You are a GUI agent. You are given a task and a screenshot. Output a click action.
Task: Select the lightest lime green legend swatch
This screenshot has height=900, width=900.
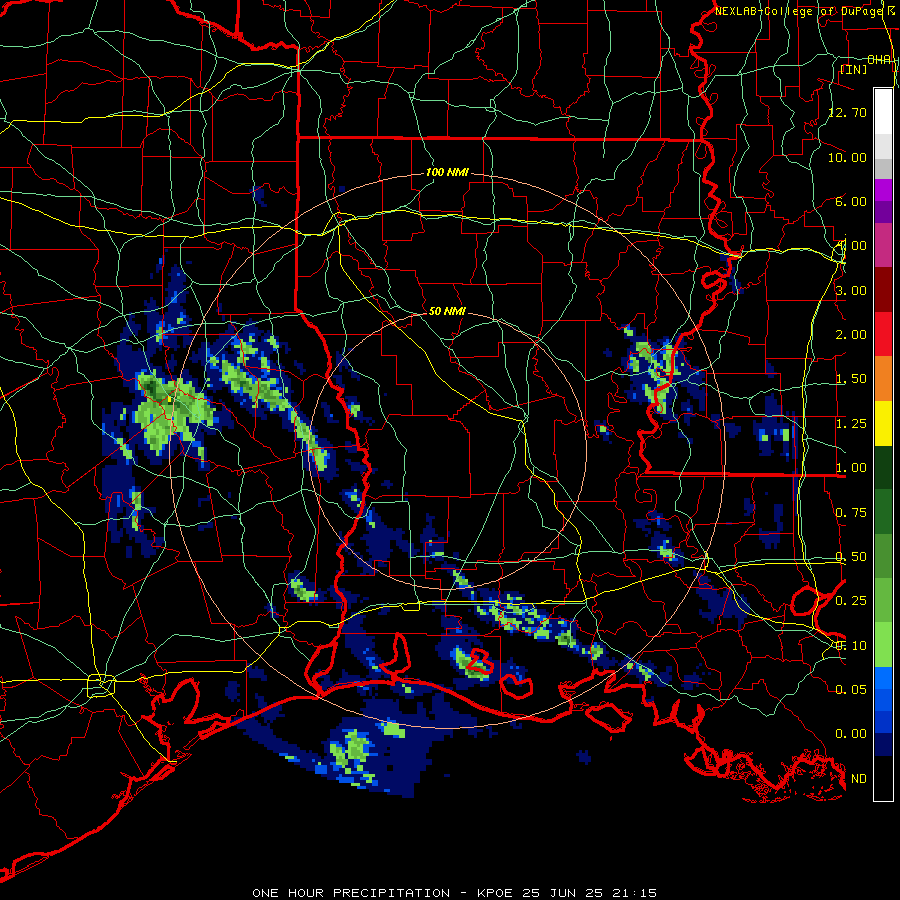[x=883, y=645]
